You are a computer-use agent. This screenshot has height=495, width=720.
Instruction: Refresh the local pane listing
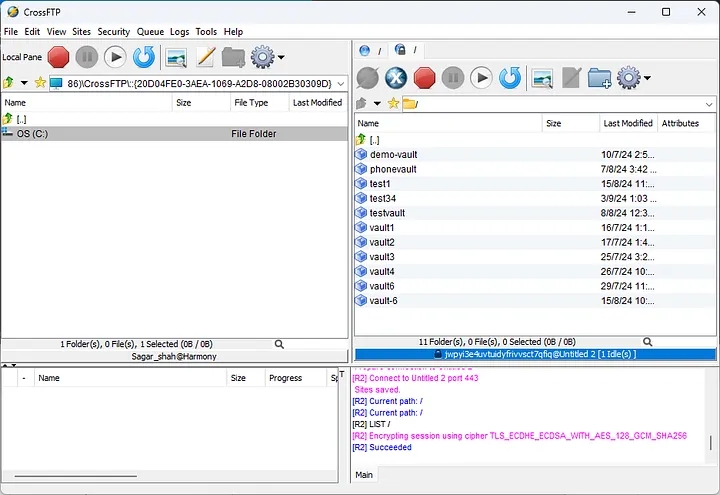click(144, 57)
